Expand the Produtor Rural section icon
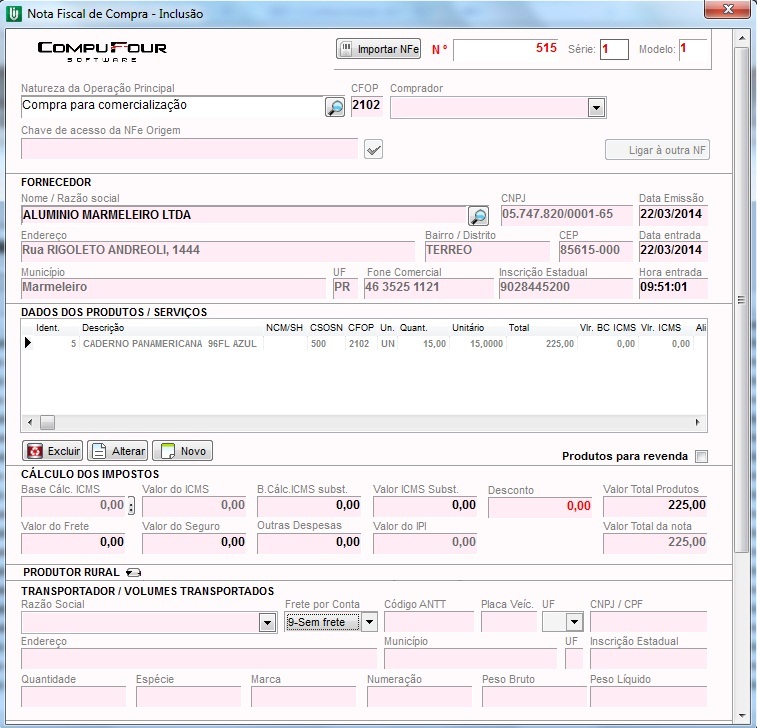 (133, 573)
